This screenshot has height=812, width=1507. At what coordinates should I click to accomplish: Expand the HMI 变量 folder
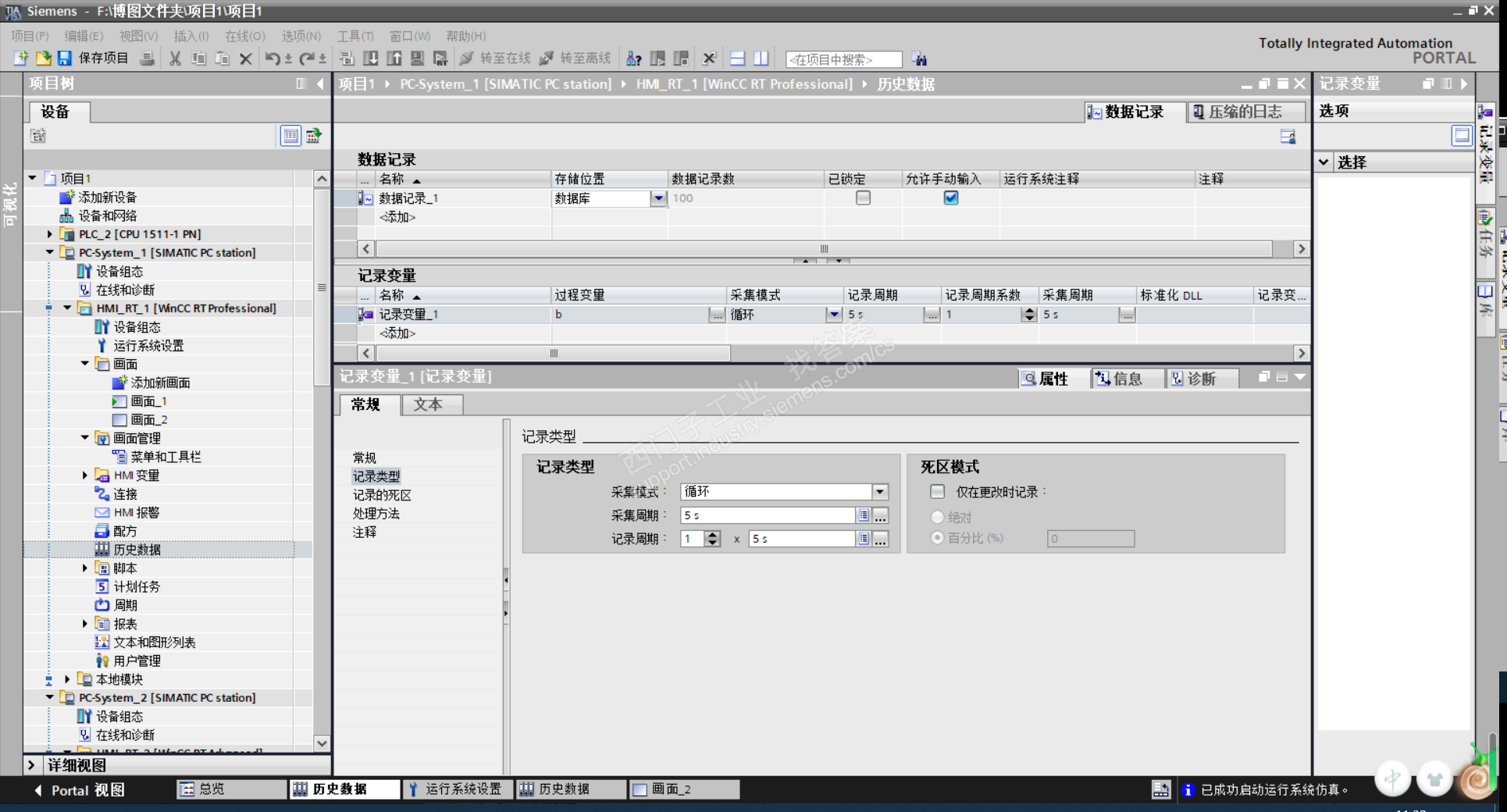[x=85, y=475]
